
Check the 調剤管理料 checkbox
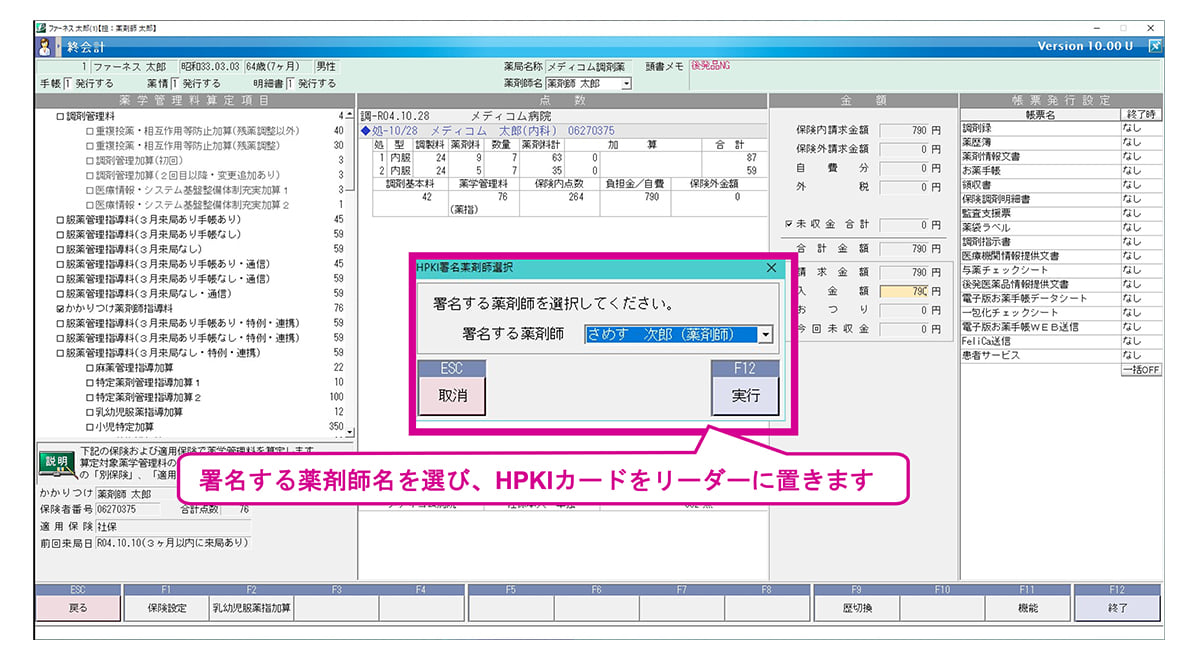[59, 117]
